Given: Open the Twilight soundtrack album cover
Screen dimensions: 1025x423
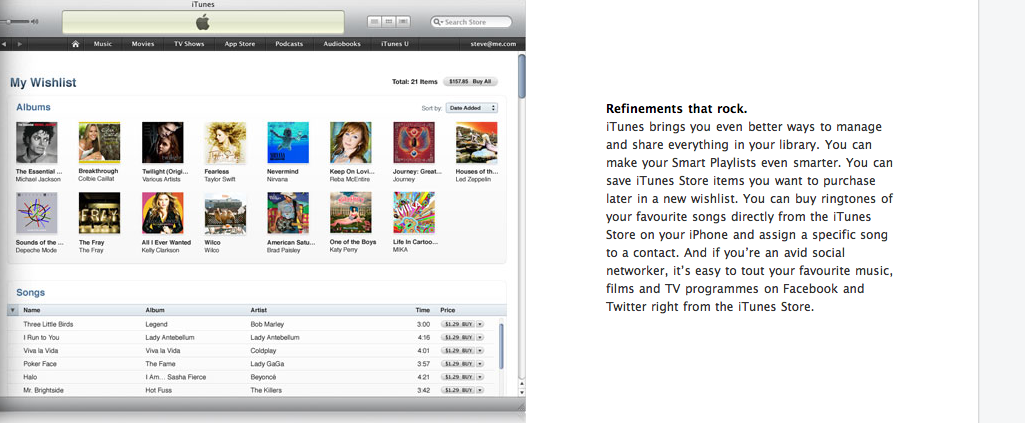Looking at the screenshot, I should [x=163, y=142].
